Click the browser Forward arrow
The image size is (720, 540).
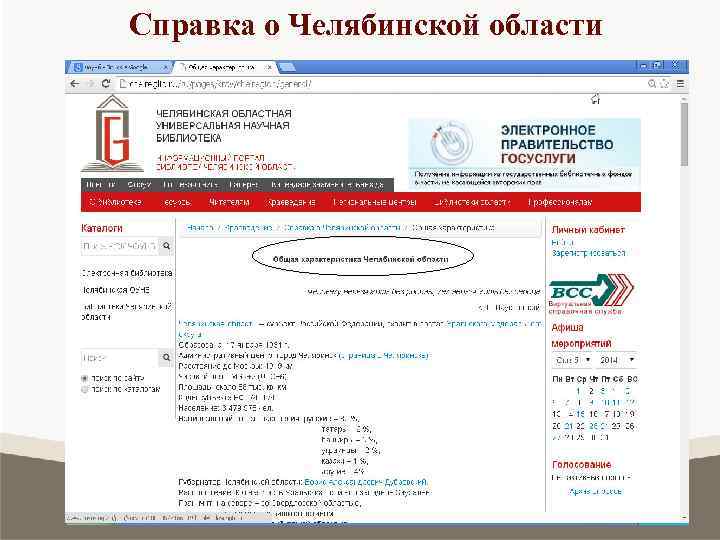coord(90,84)
